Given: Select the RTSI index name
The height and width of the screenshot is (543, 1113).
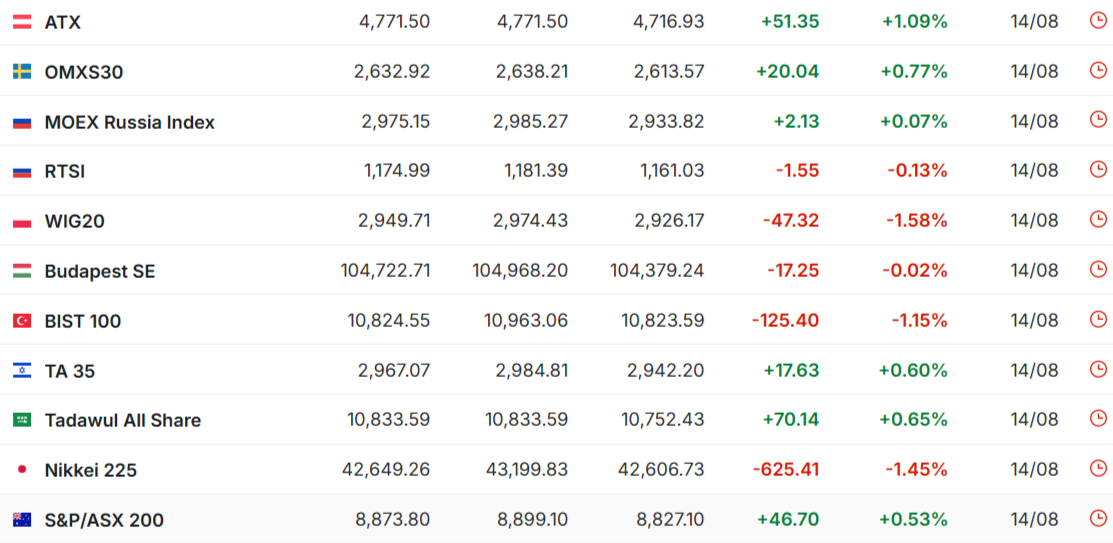Looking at the screenshot, I should 65,172.
